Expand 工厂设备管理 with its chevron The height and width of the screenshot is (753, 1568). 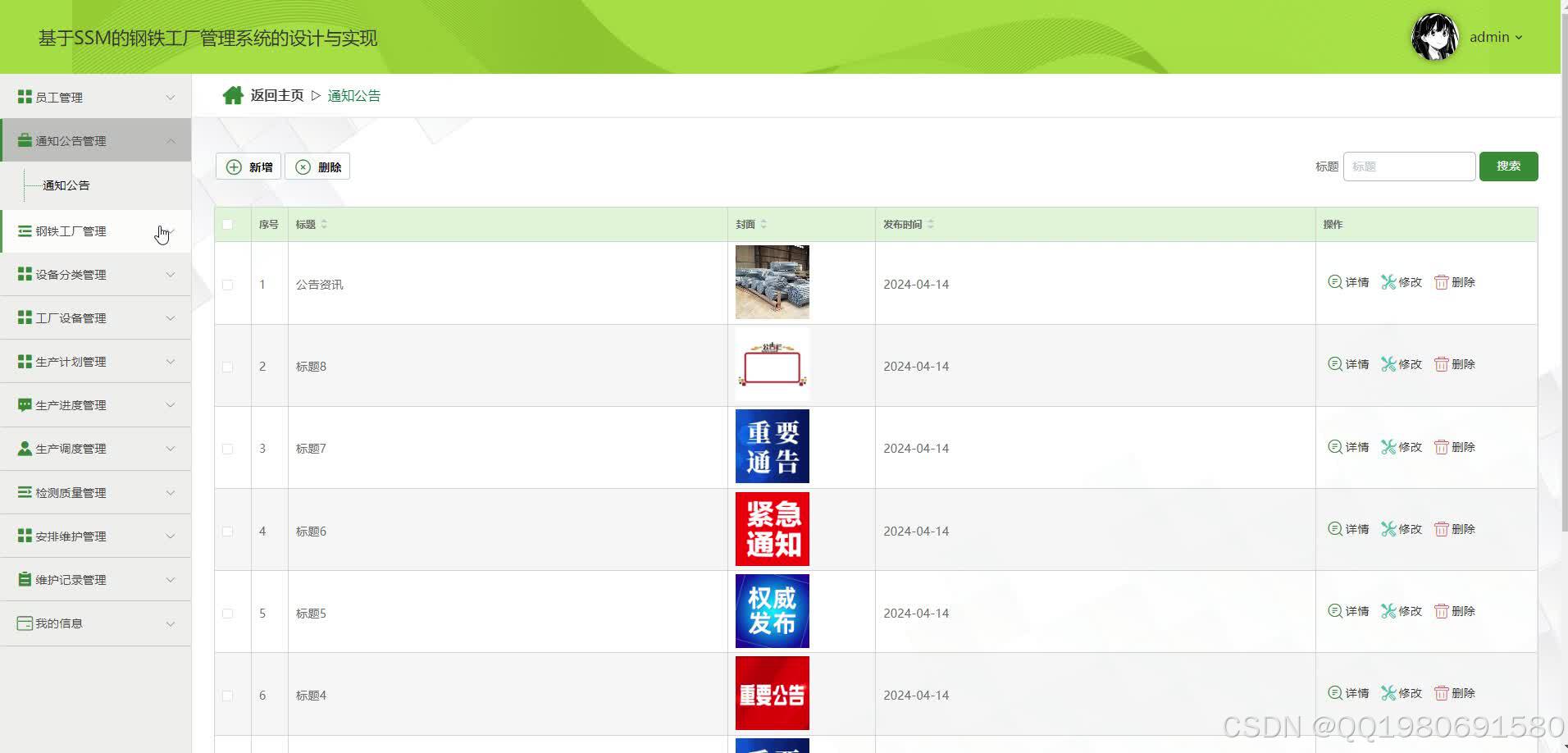coord(171,317)
